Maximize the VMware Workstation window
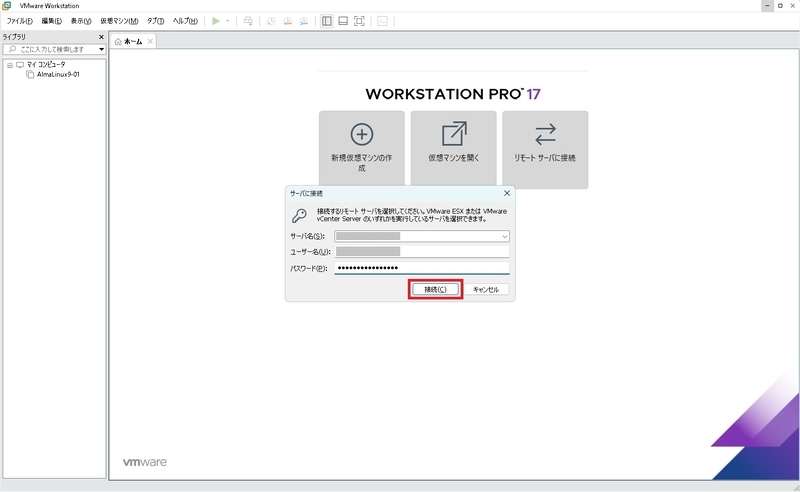This screenshot has width=800, height=492. tap(780, 6)
